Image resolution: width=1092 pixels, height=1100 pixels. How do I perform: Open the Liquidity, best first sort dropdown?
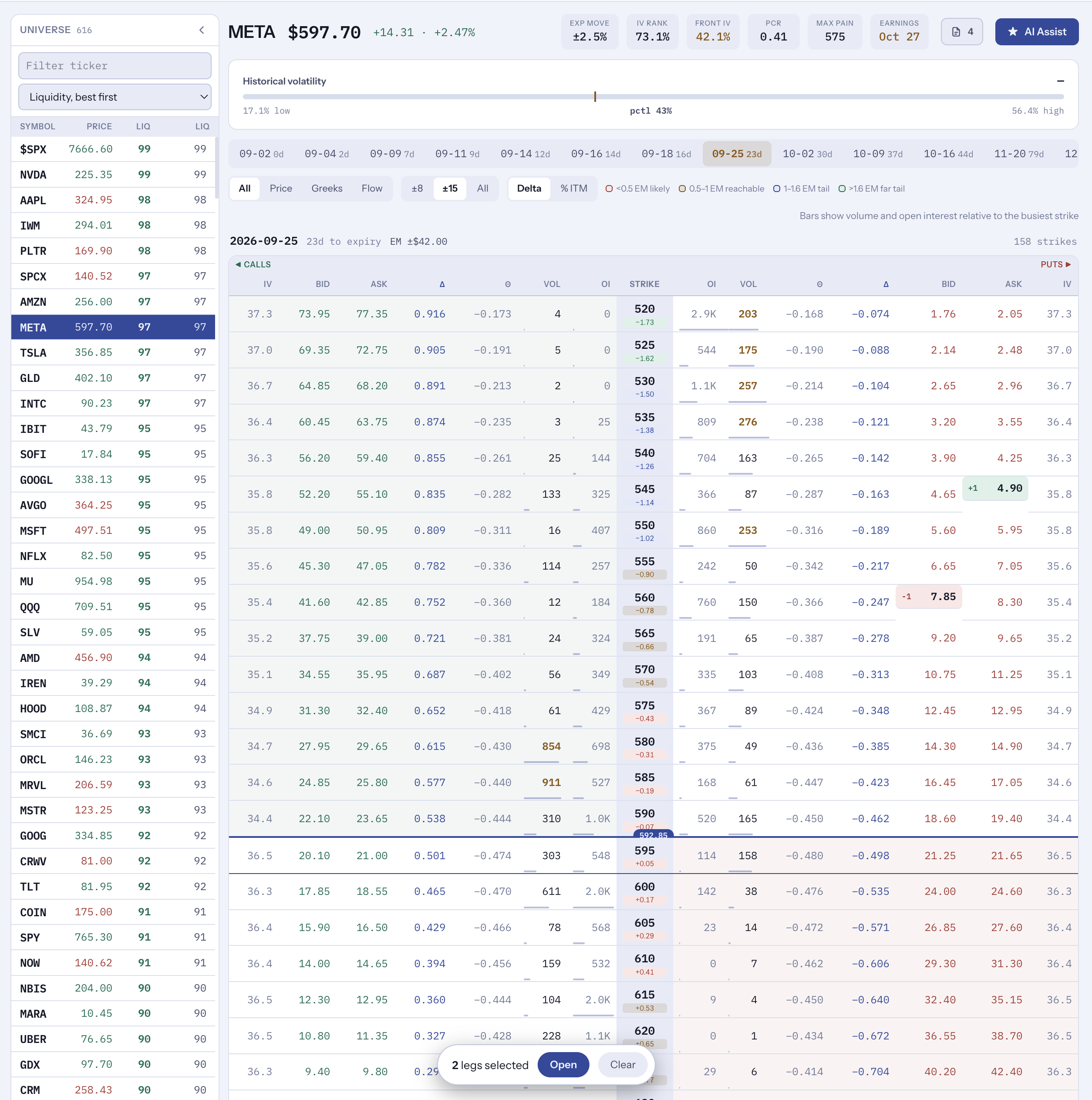pyautogui.click(x=115, y=97)
